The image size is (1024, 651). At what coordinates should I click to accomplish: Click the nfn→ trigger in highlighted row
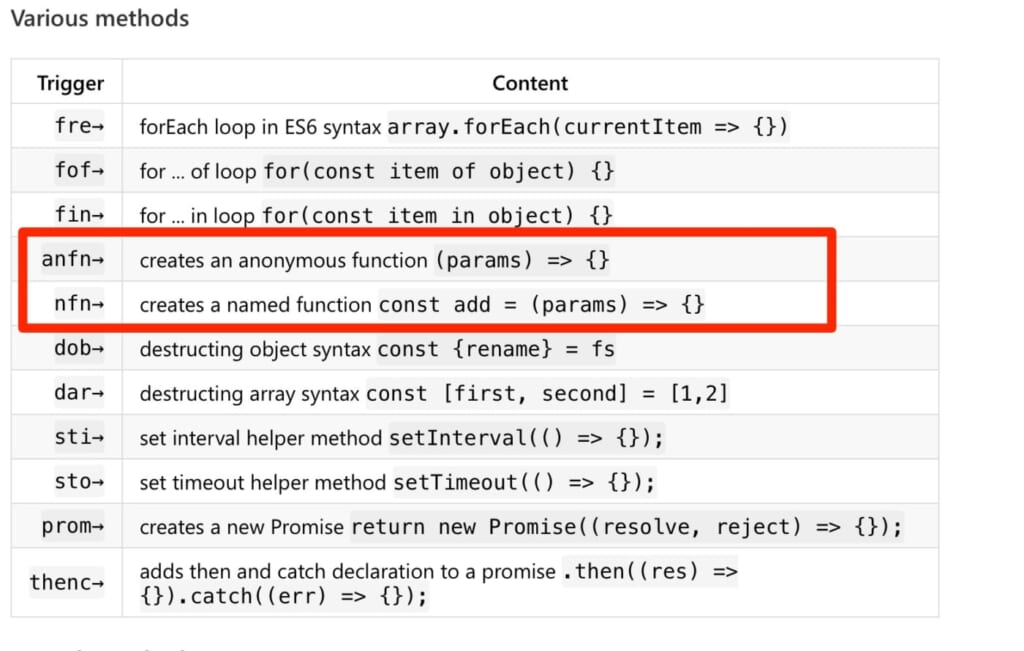click(x=79, y=304)
